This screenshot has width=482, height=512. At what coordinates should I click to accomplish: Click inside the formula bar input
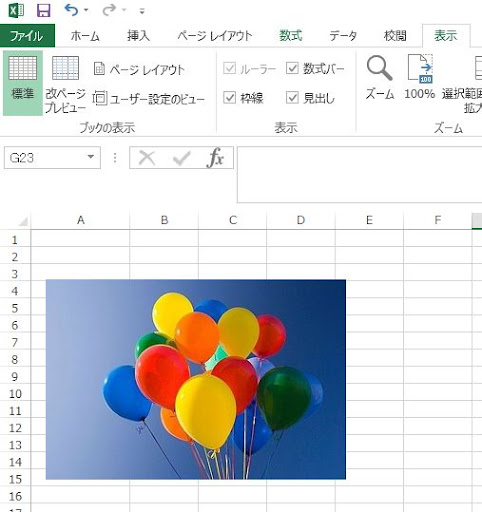(x=359, y=174)
